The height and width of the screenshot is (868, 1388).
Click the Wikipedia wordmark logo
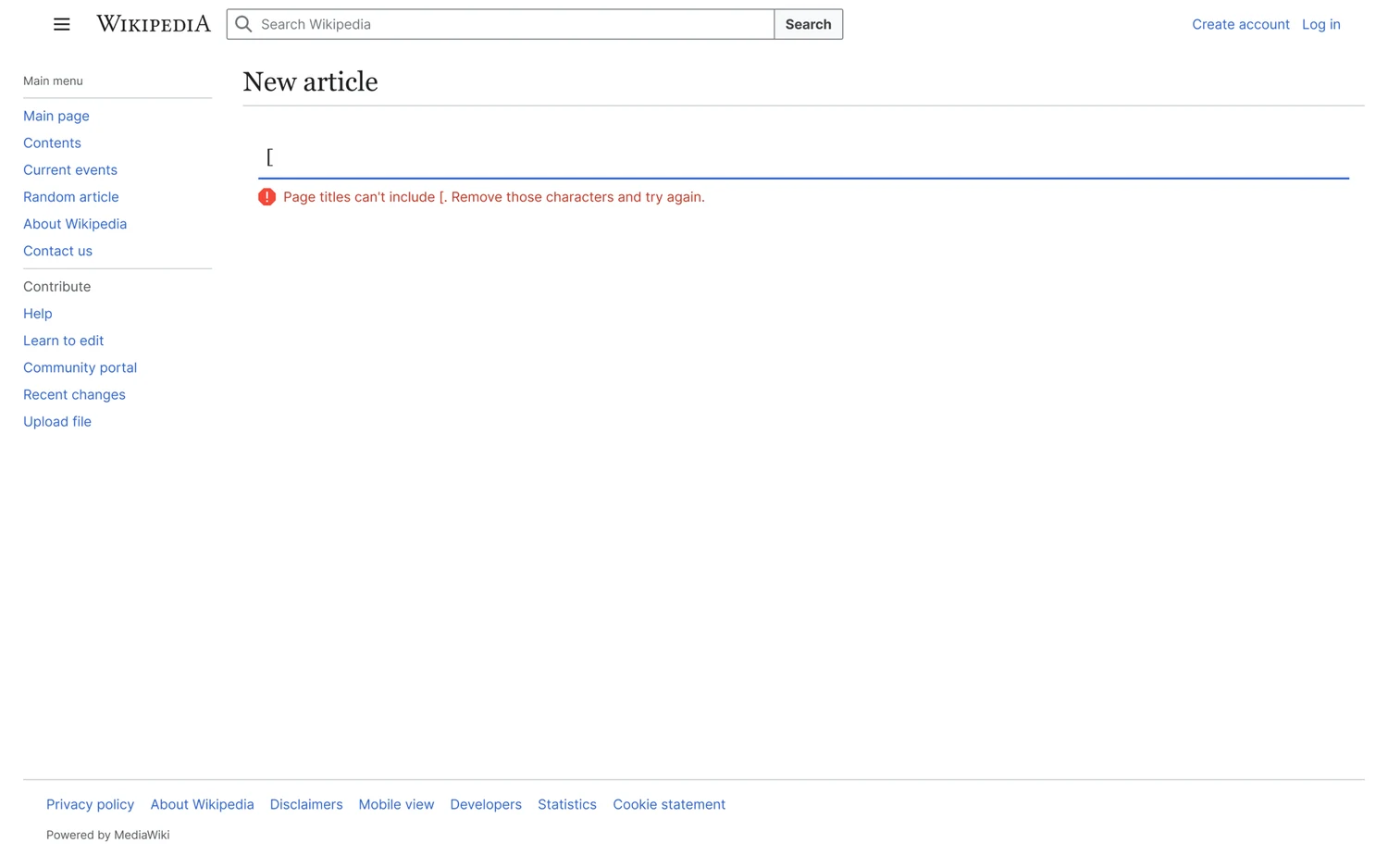[154, 24]
